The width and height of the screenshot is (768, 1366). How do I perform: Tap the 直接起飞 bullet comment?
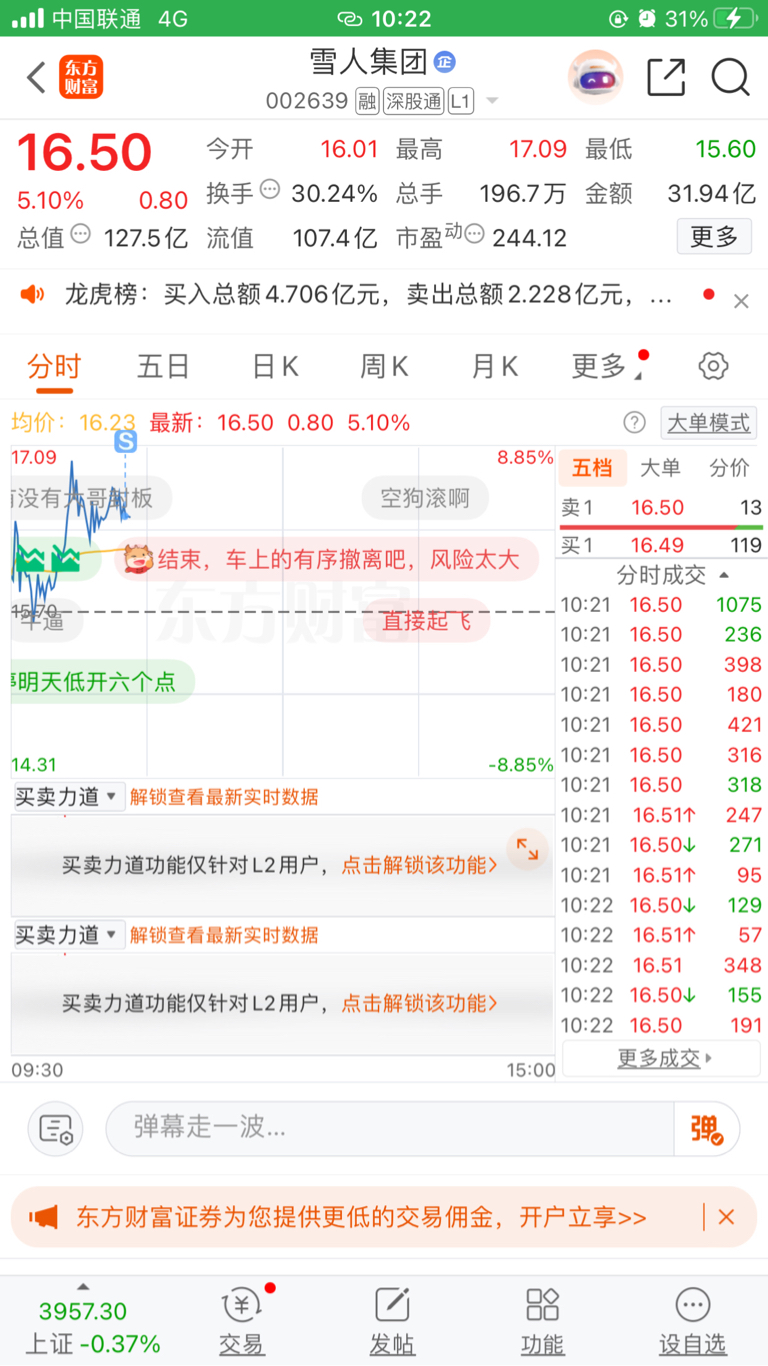point(427,621)
